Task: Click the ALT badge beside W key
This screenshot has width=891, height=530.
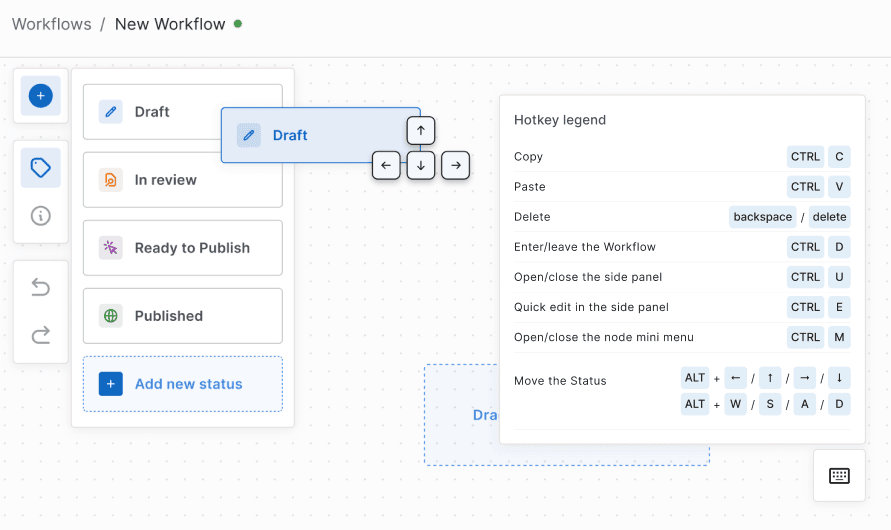Action: 695,404
